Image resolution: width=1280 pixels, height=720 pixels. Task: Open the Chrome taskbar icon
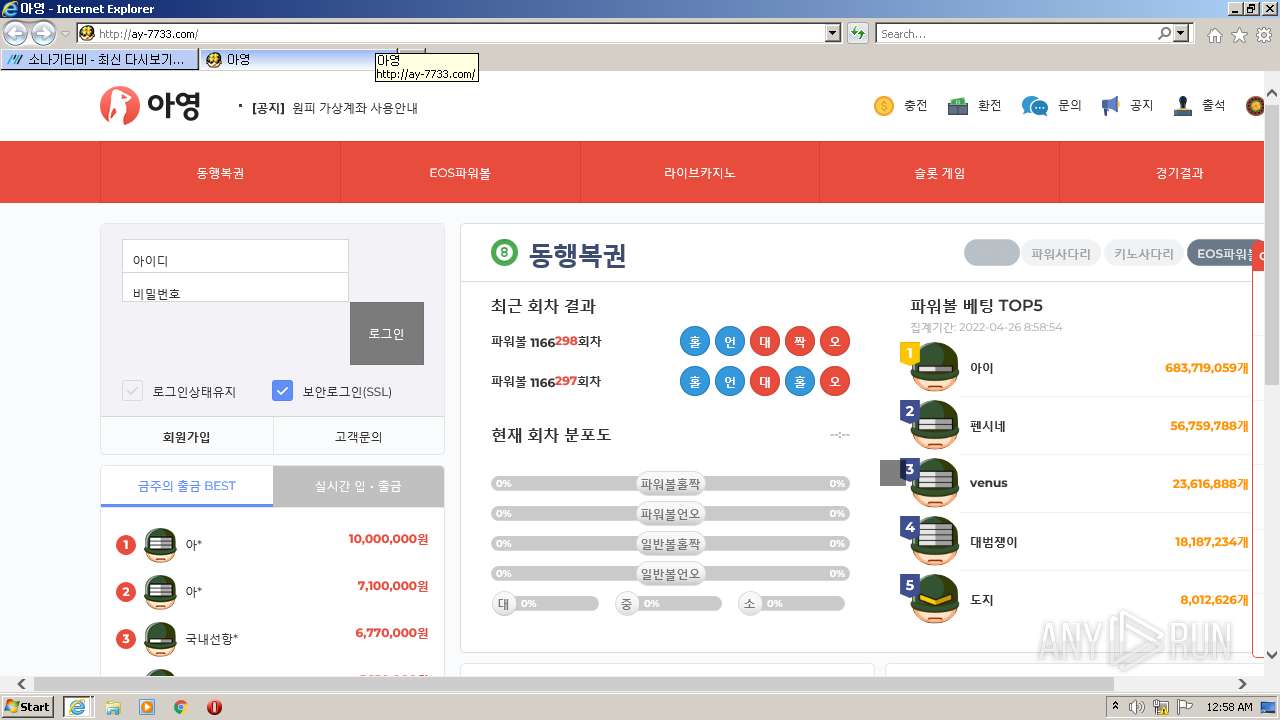tap(181, 707)
